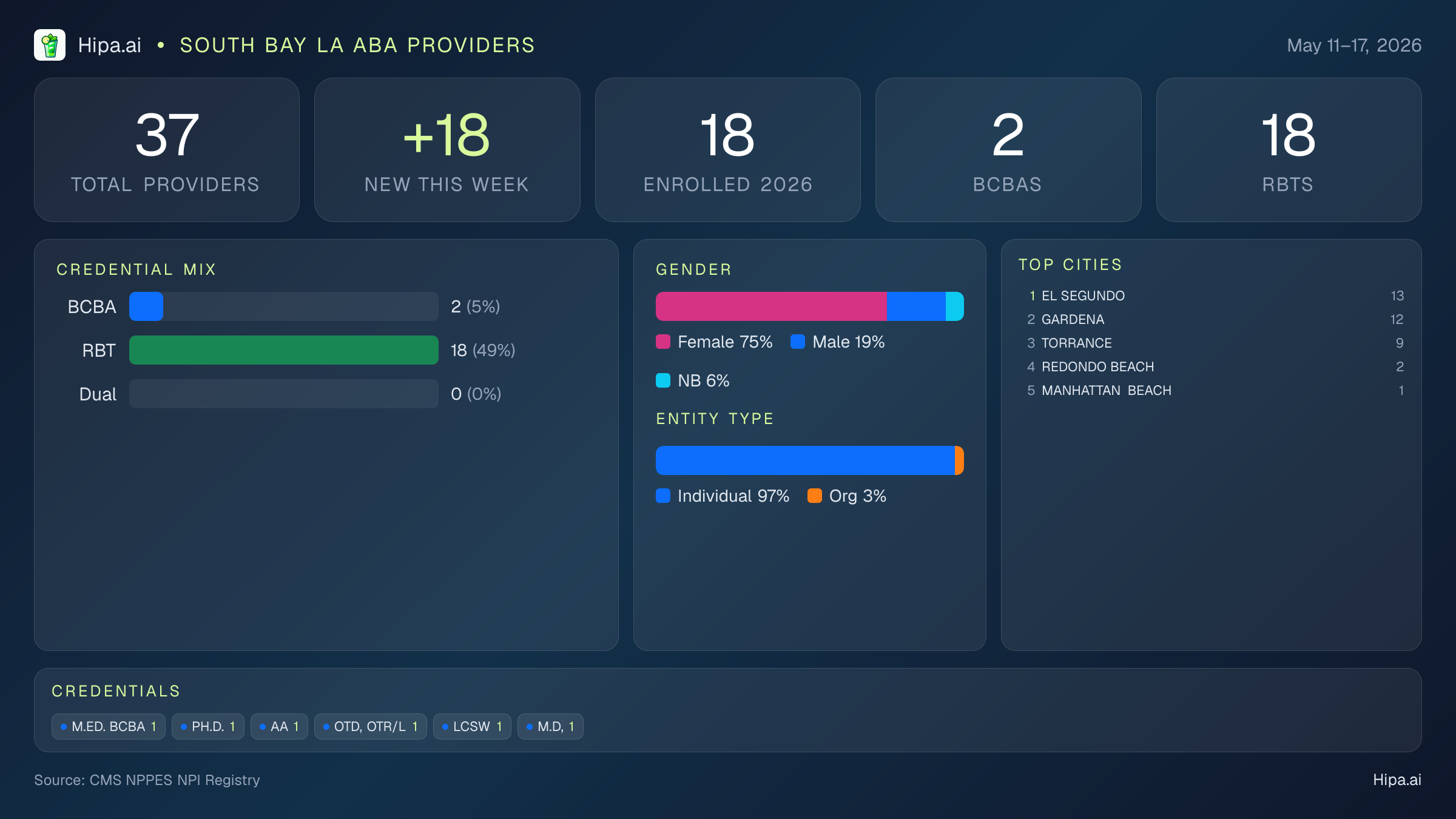
Task: Select the South Bay LA ABA Providers title
Action: coord(357,45)
